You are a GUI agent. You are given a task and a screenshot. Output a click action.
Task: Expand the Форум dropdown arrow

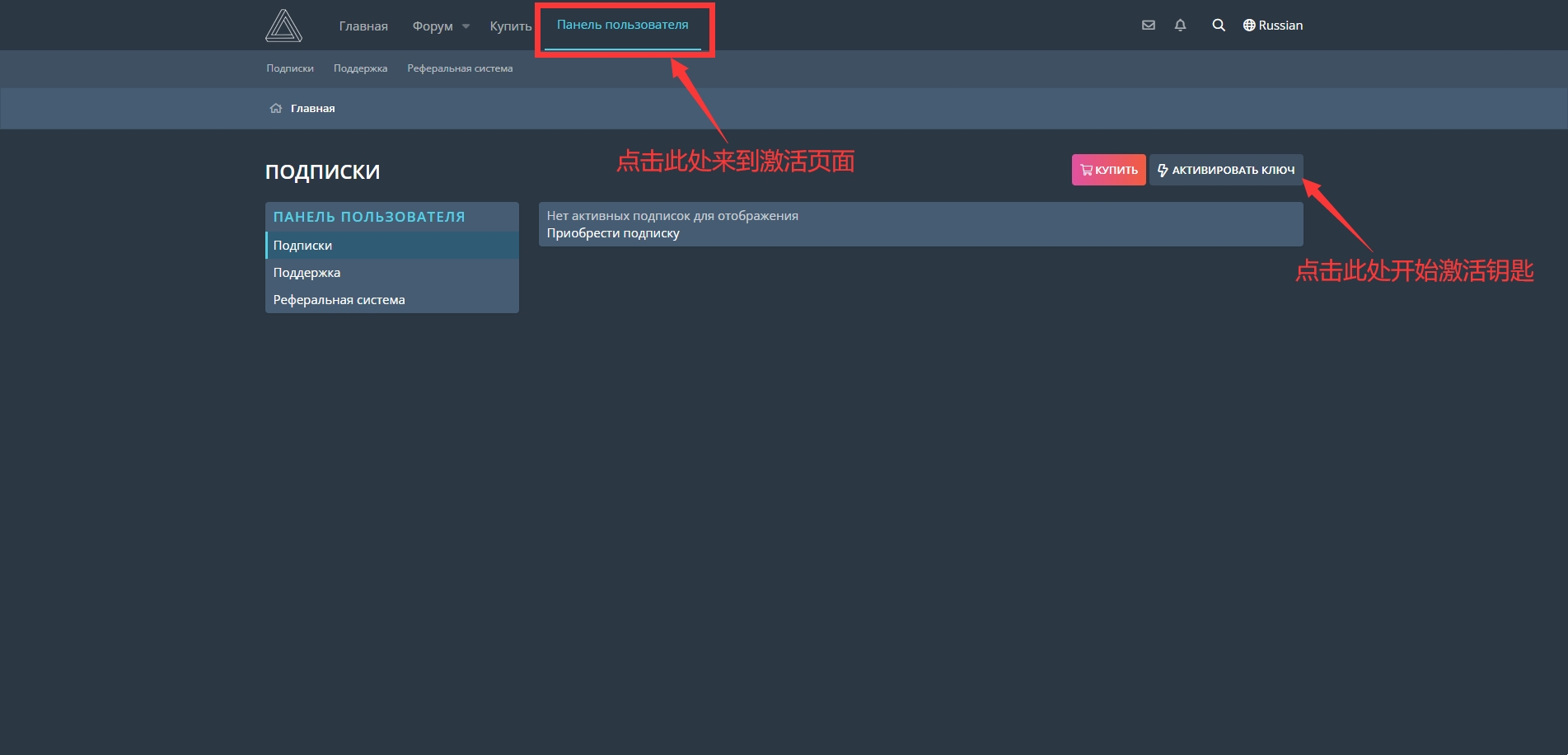(x=466, y=26)
